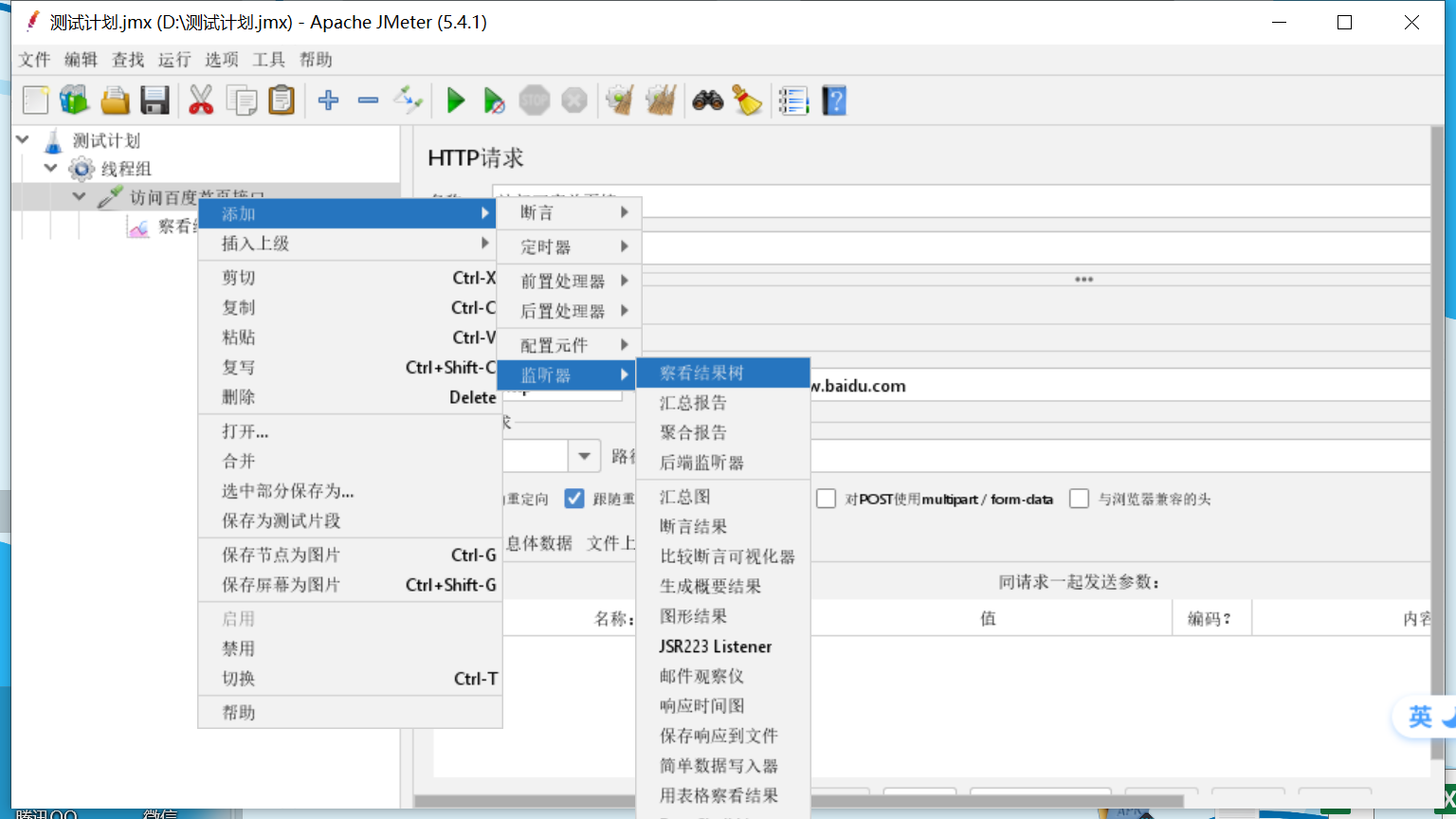Open Search with the binoculars icon
The height and width of the screenshot is (819, 1456).
708,100
